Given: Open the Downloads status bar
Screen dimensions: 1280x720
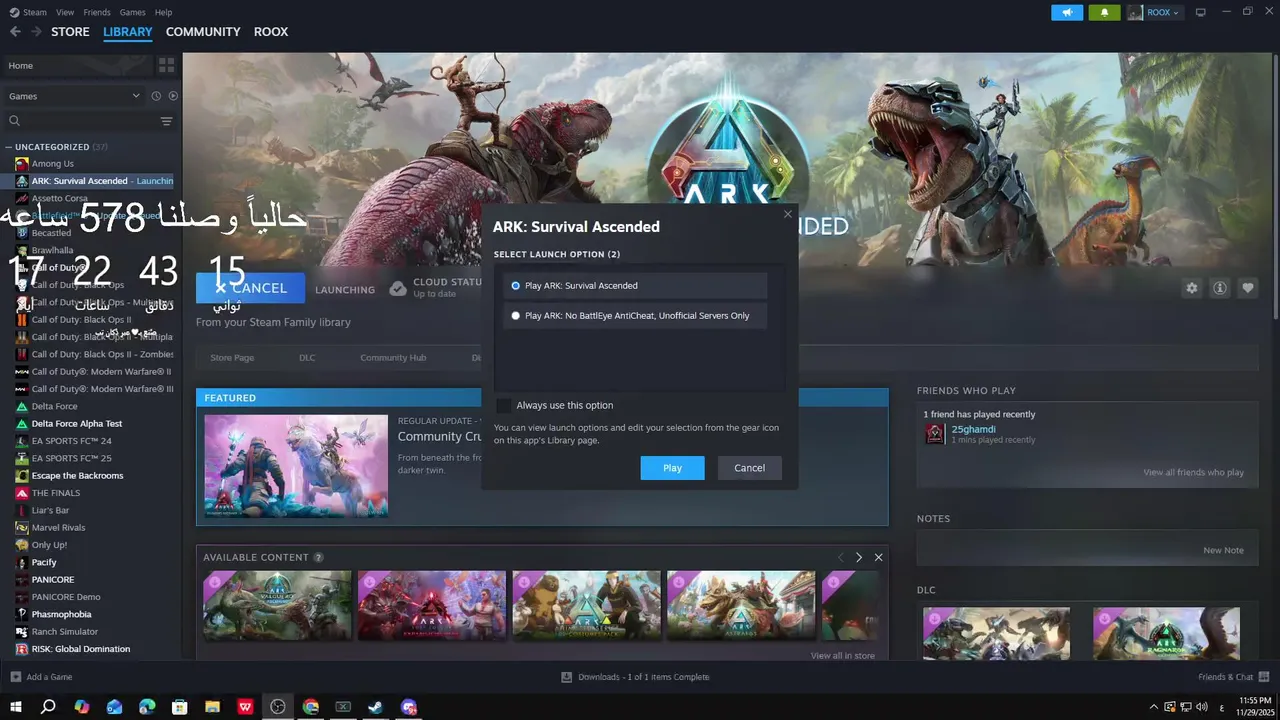Looking at the screenshot, I should (636, 677).
